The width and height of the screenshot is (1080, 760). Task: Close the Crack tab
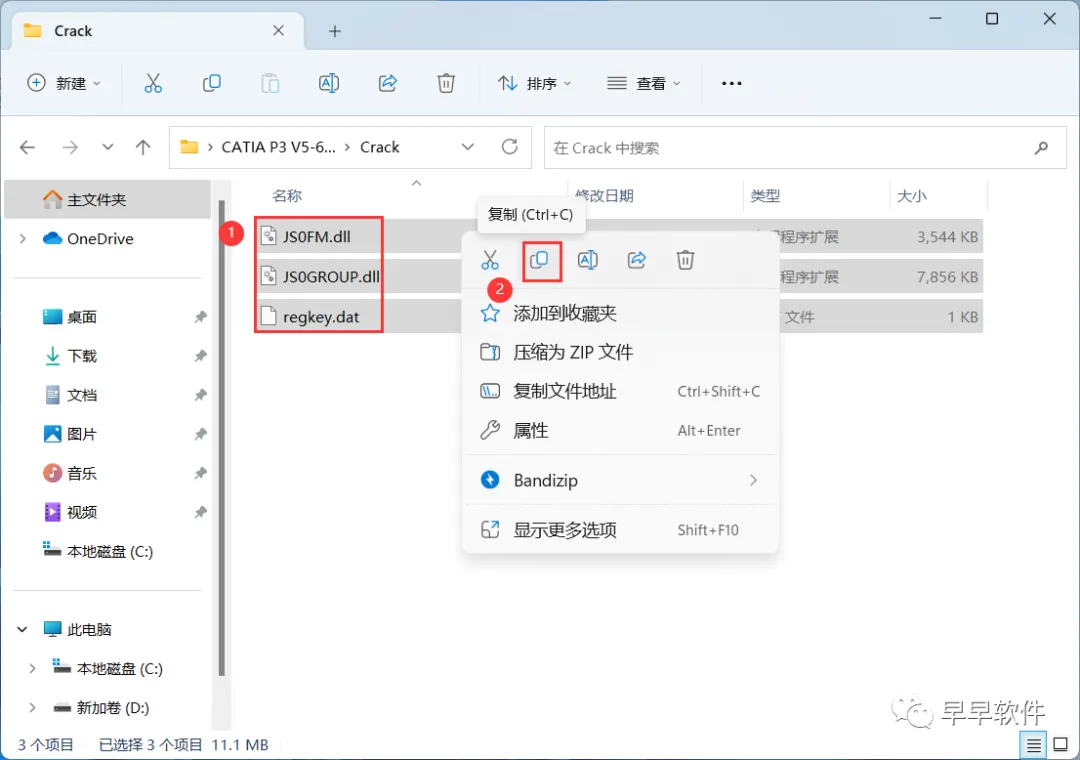pos(278,30)
